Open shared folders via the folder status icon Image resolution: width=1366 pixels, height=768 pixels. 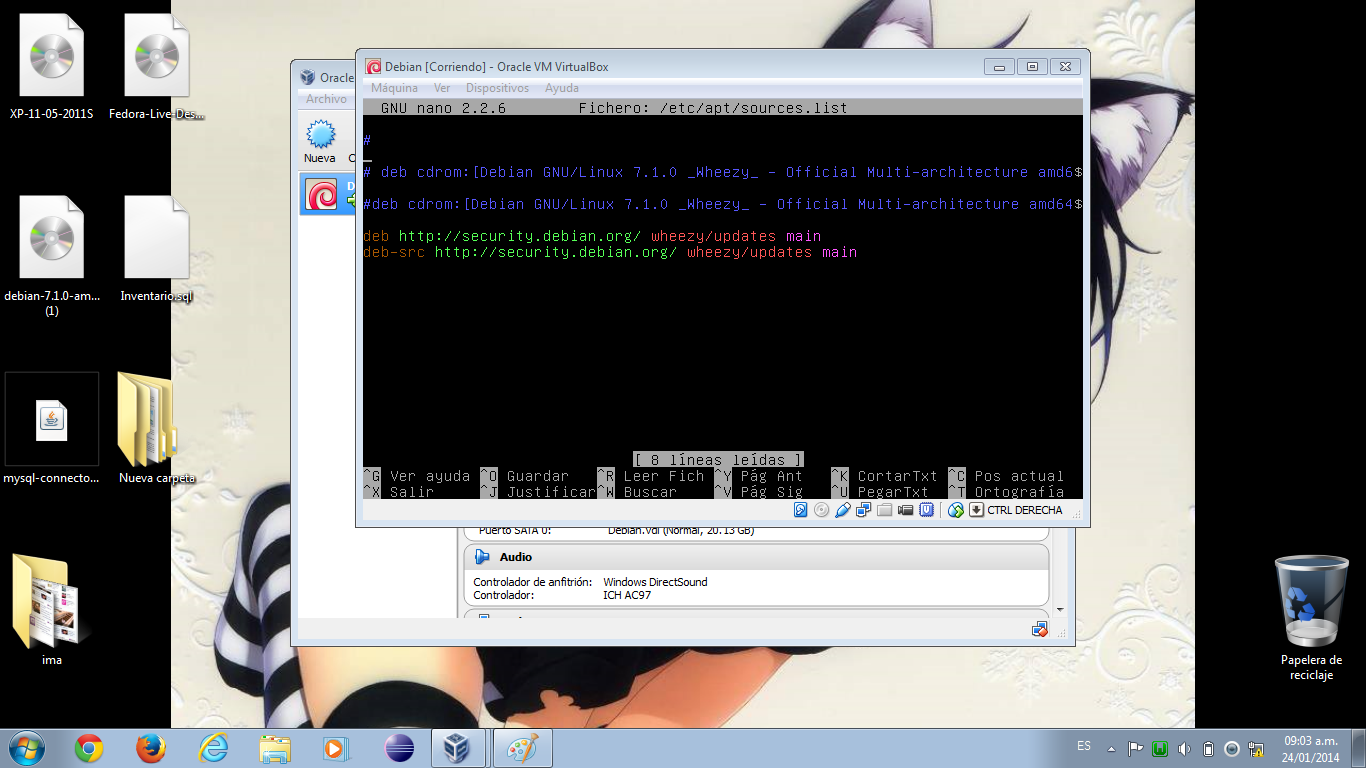coord(884,510)
